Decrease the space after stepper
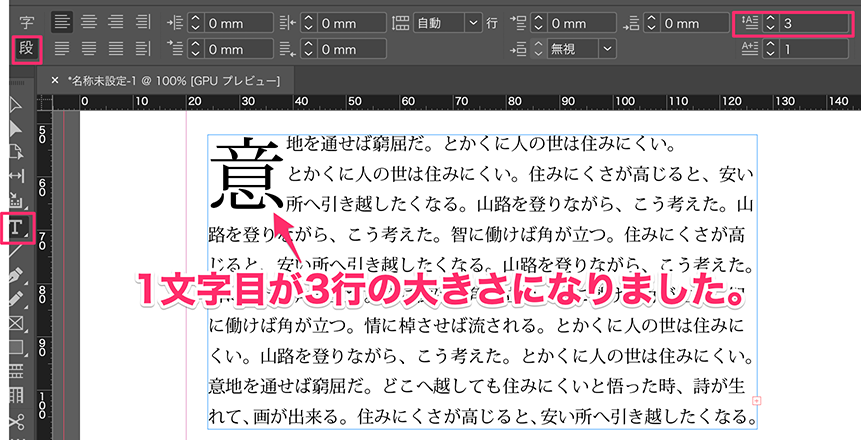 (x=652, y=27)
